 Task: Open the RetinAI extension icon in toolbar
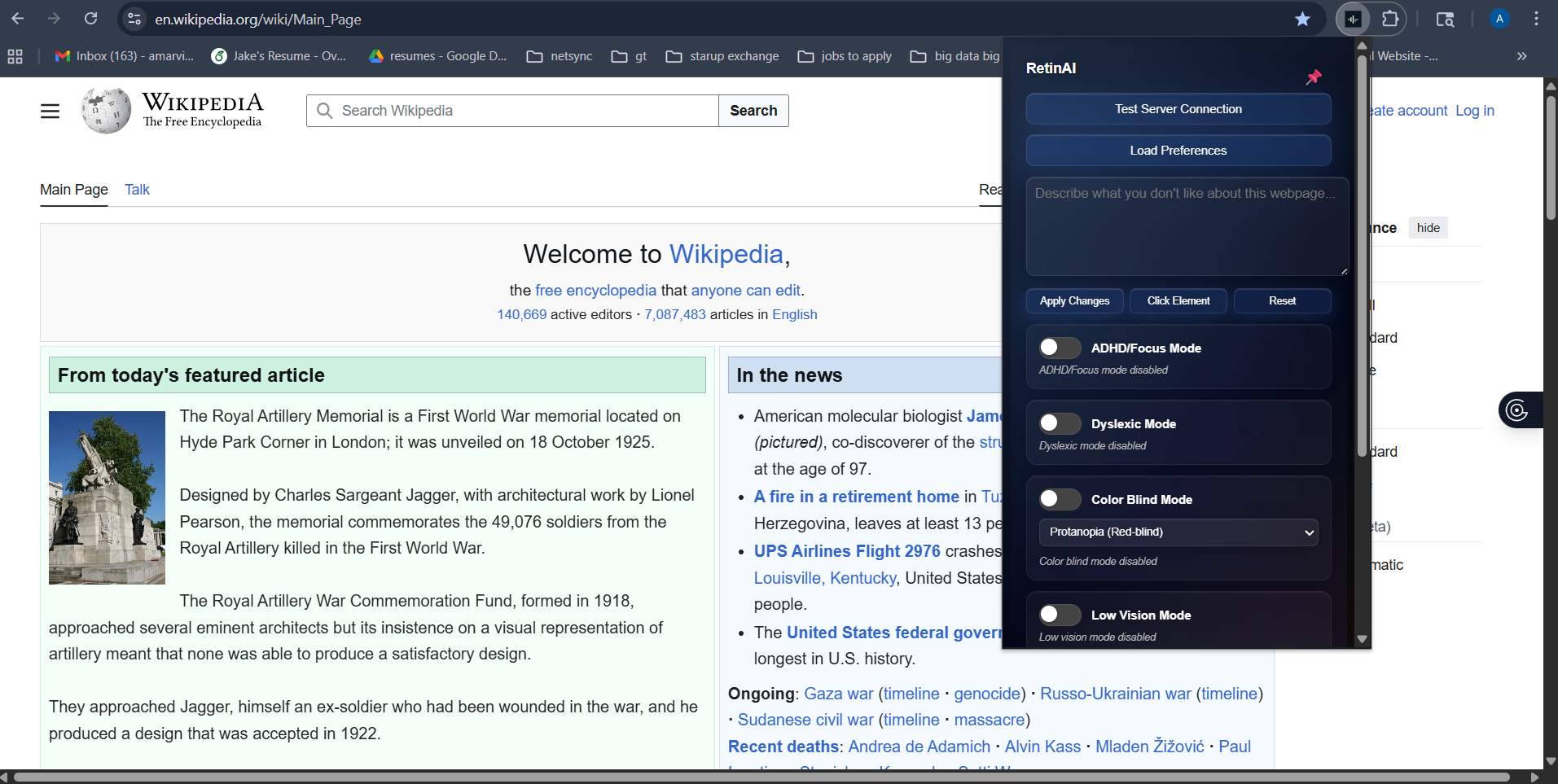tap(1353, 19)
